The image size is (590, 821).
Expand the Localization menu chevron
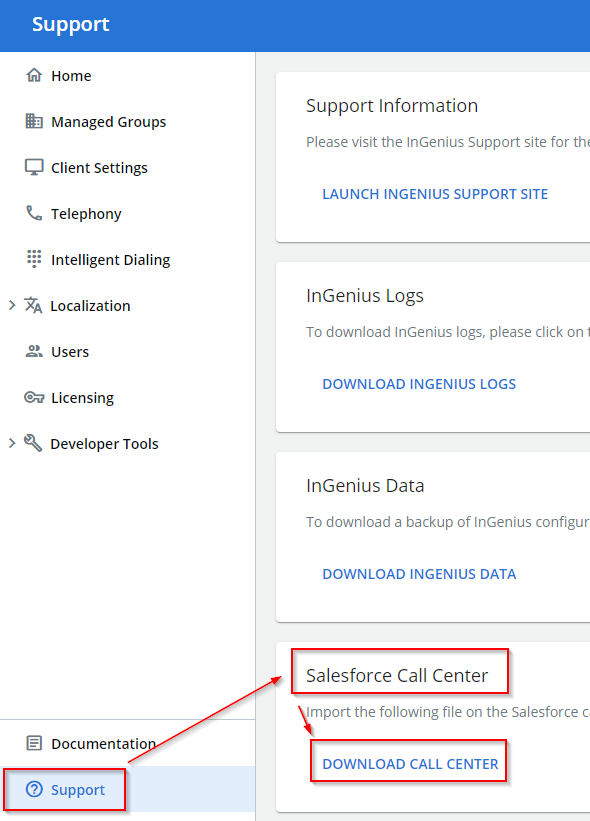[x=12, y=305]
